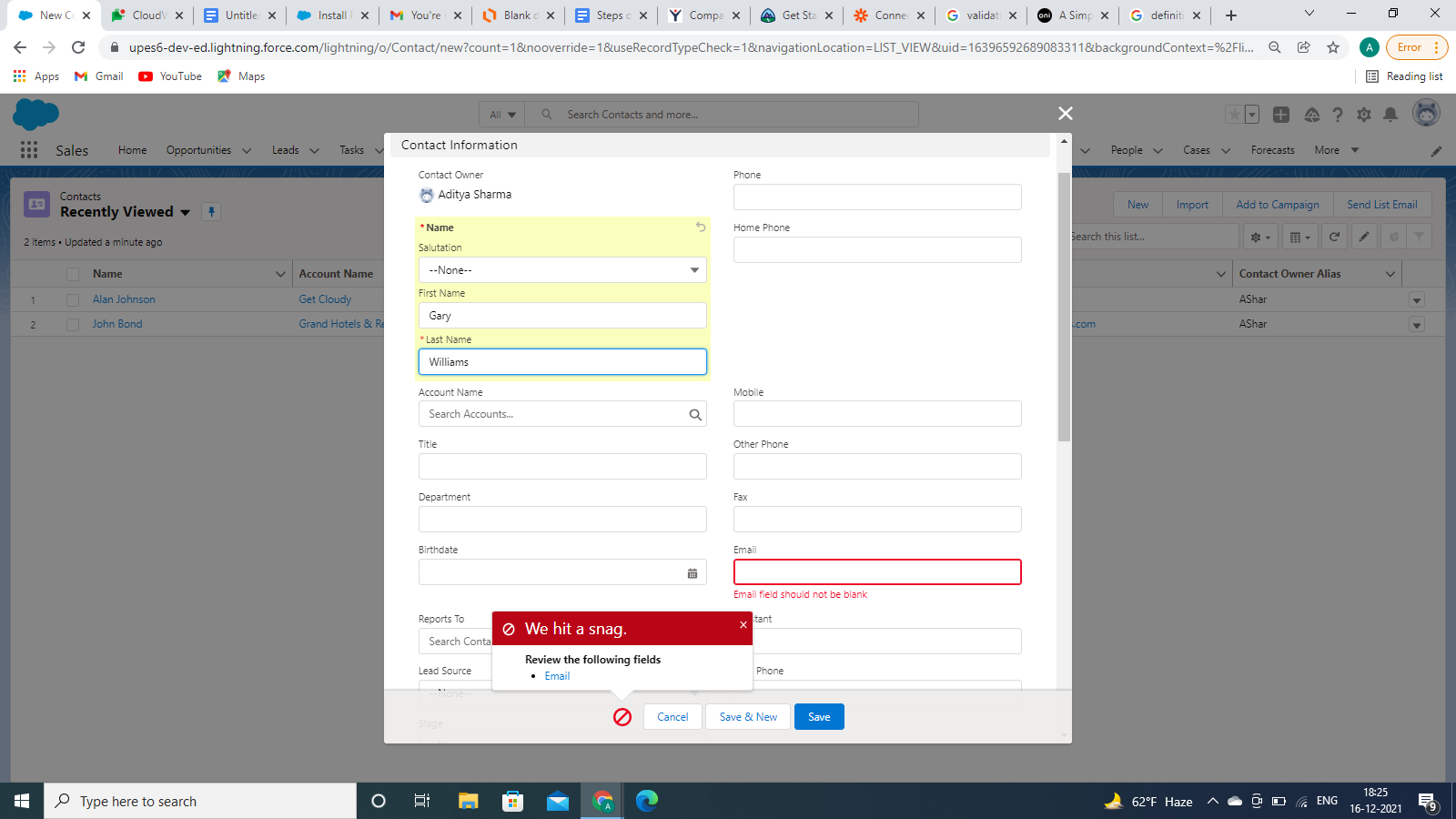Open the notifications bell
The width and height of the screenshot is (1456, 819).
point(1390,115)
